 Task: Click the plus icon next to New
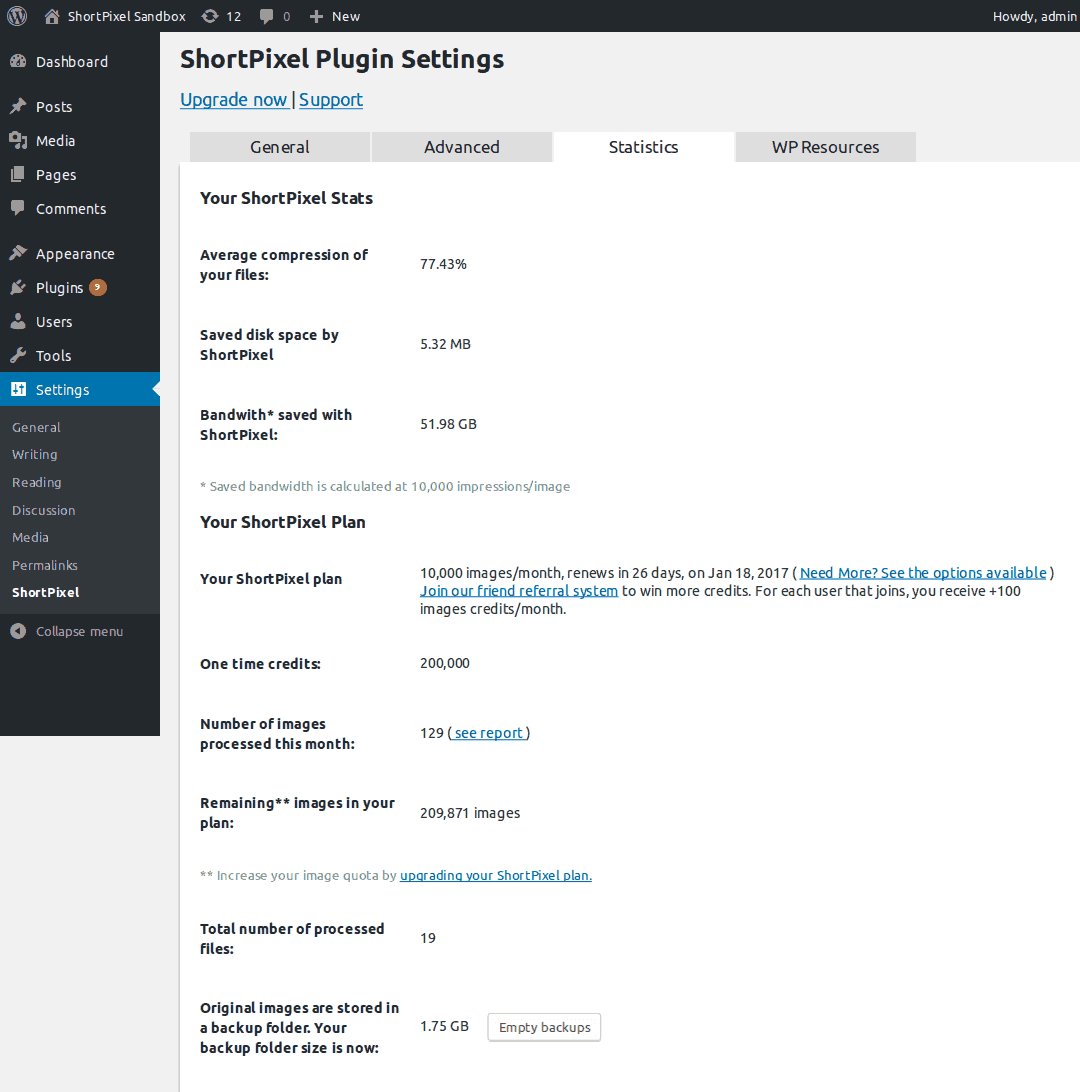[316, 17]
